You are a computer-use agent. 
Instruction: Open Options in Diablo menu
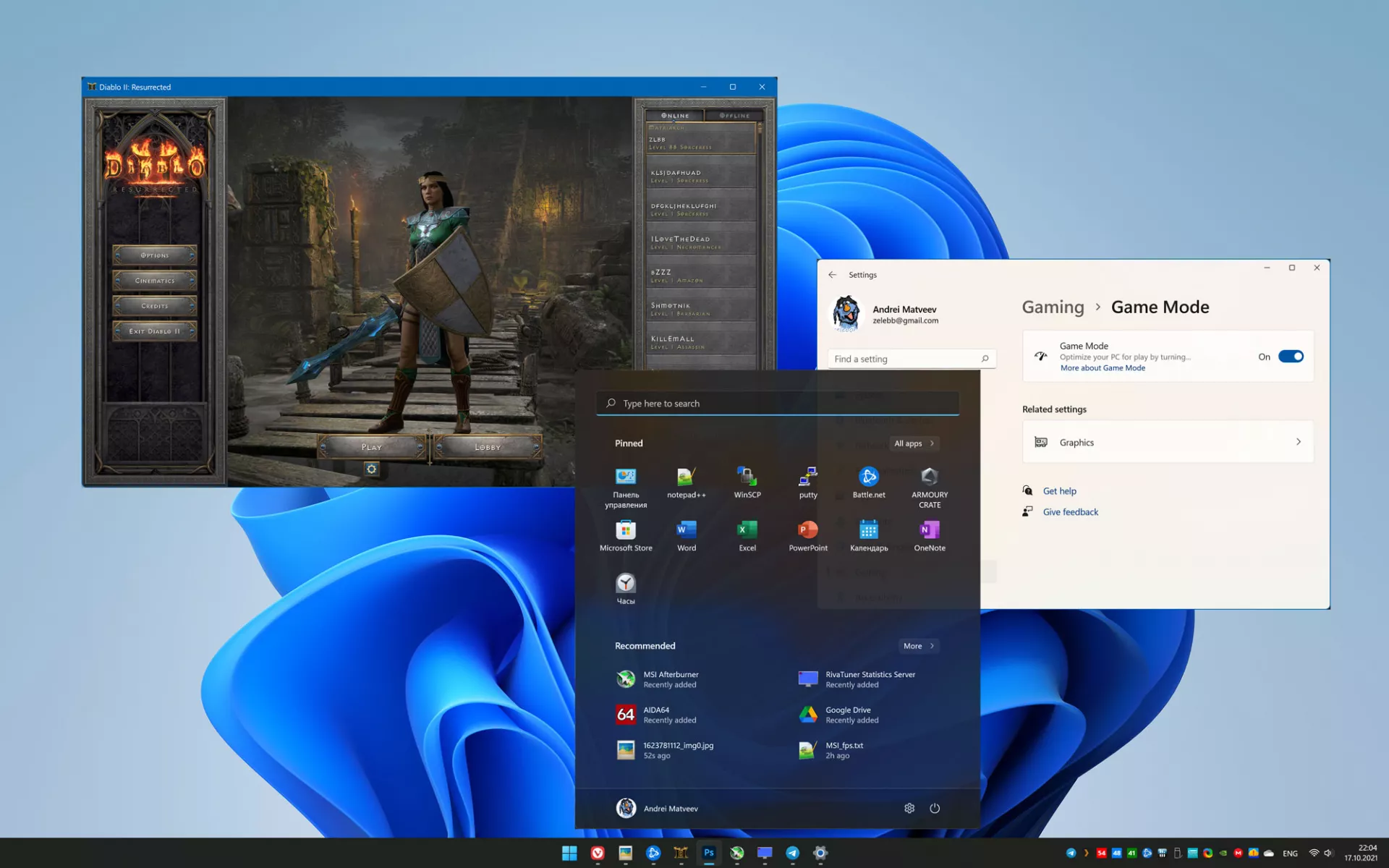(x=155, y=255)
